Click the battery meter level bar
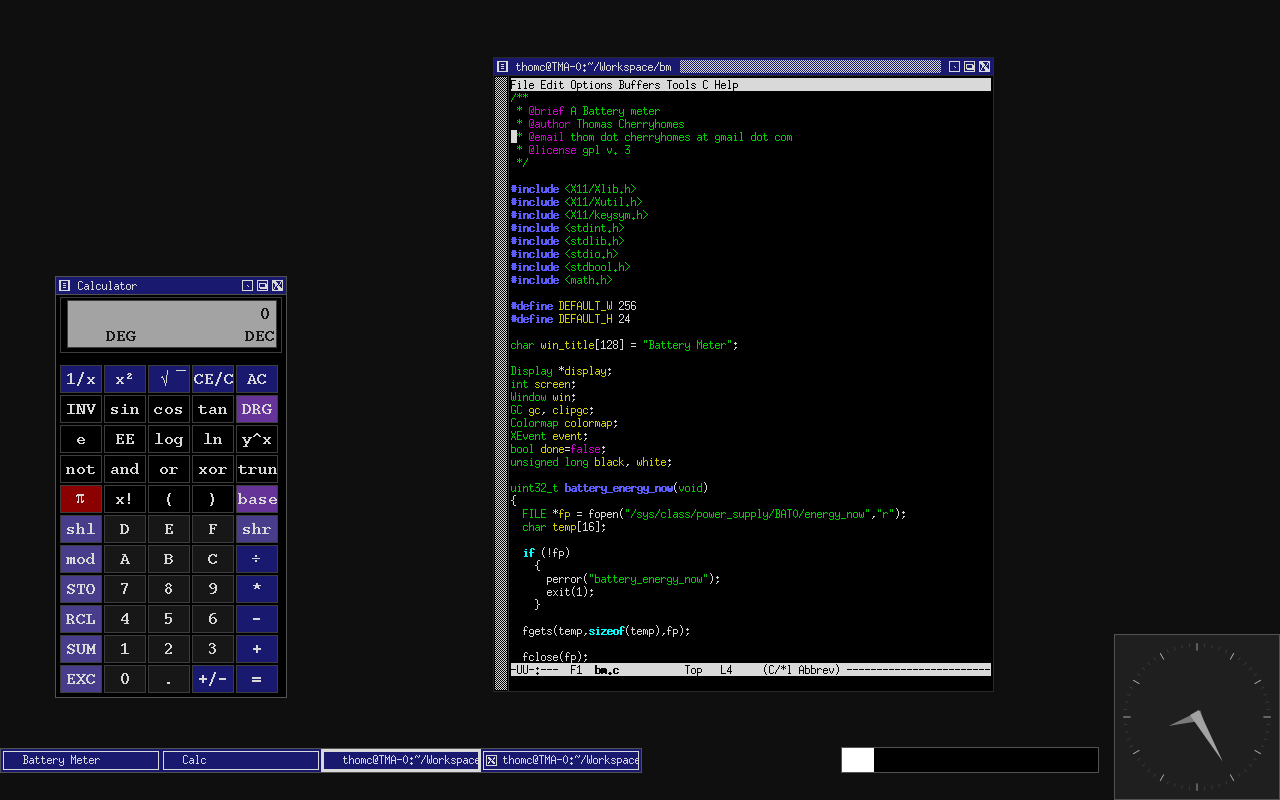The height and width of the screenshot is (800, 1280). (970, 760)
